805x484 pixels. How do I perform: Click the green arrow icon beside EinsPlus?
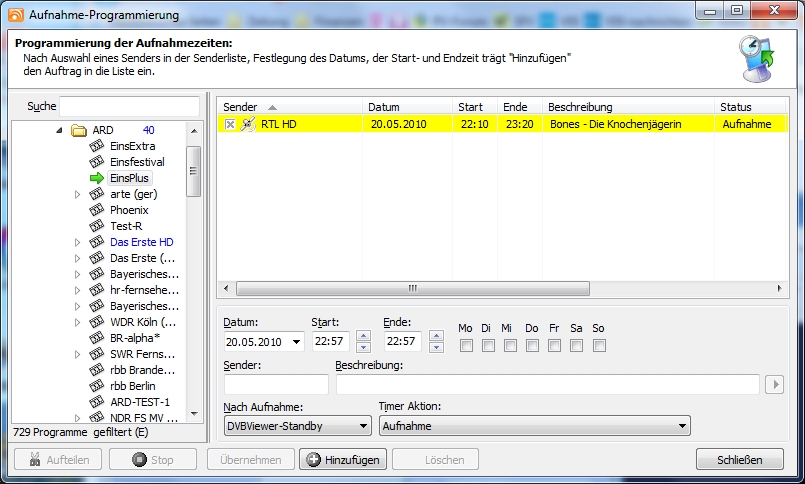(97, 178)
